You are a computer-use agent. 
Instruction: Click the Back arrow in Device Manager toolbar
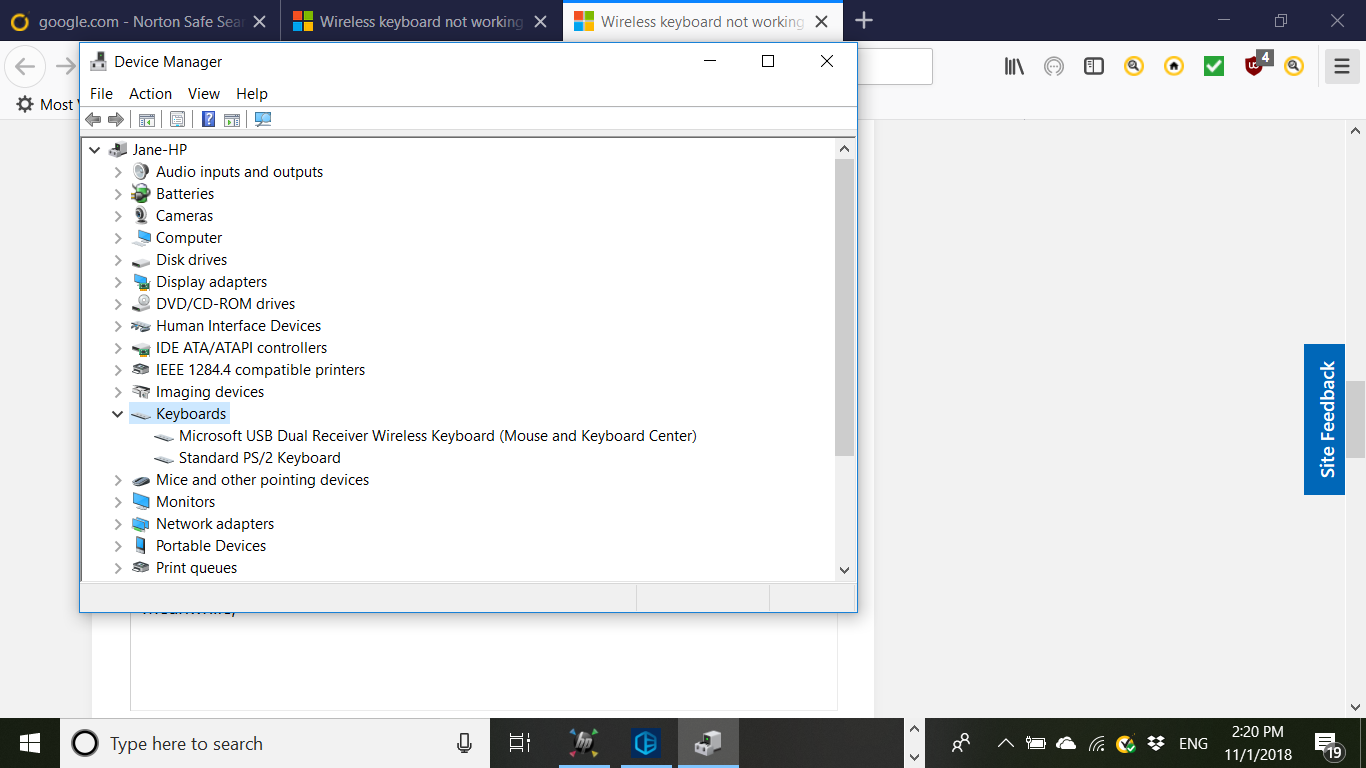click(x=93, y=119)
